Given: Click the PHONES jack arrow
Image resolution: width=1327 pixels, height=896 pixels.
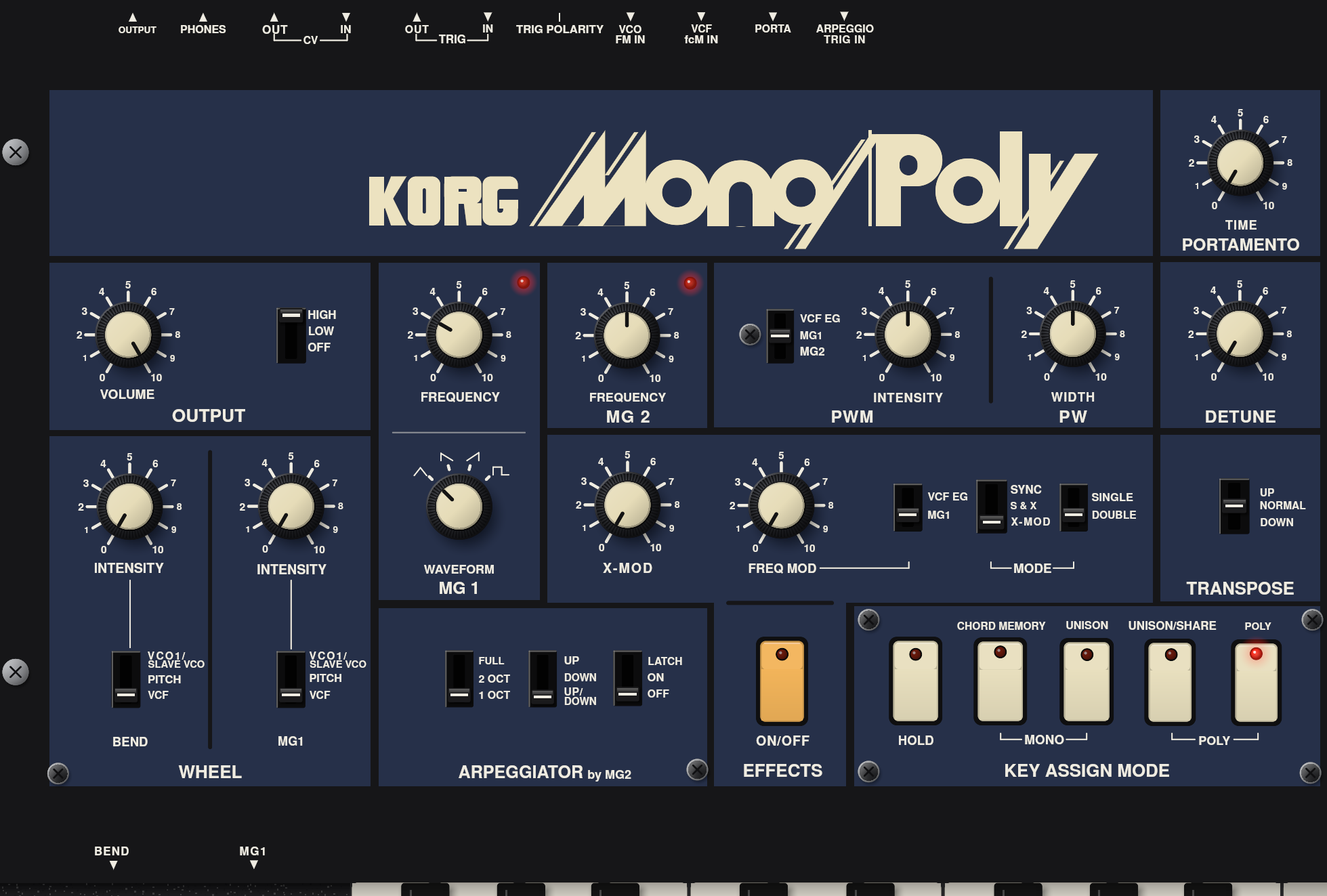Looking at the screenshot, I should [x=203, y=18].
